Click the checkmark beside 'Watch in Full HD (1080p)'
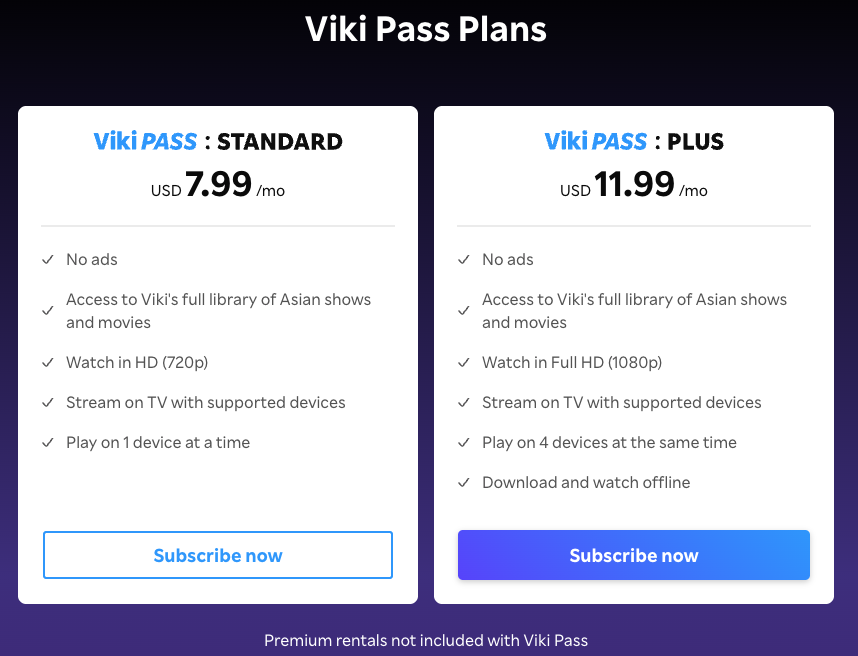858x656 pixels. [463, 362]
